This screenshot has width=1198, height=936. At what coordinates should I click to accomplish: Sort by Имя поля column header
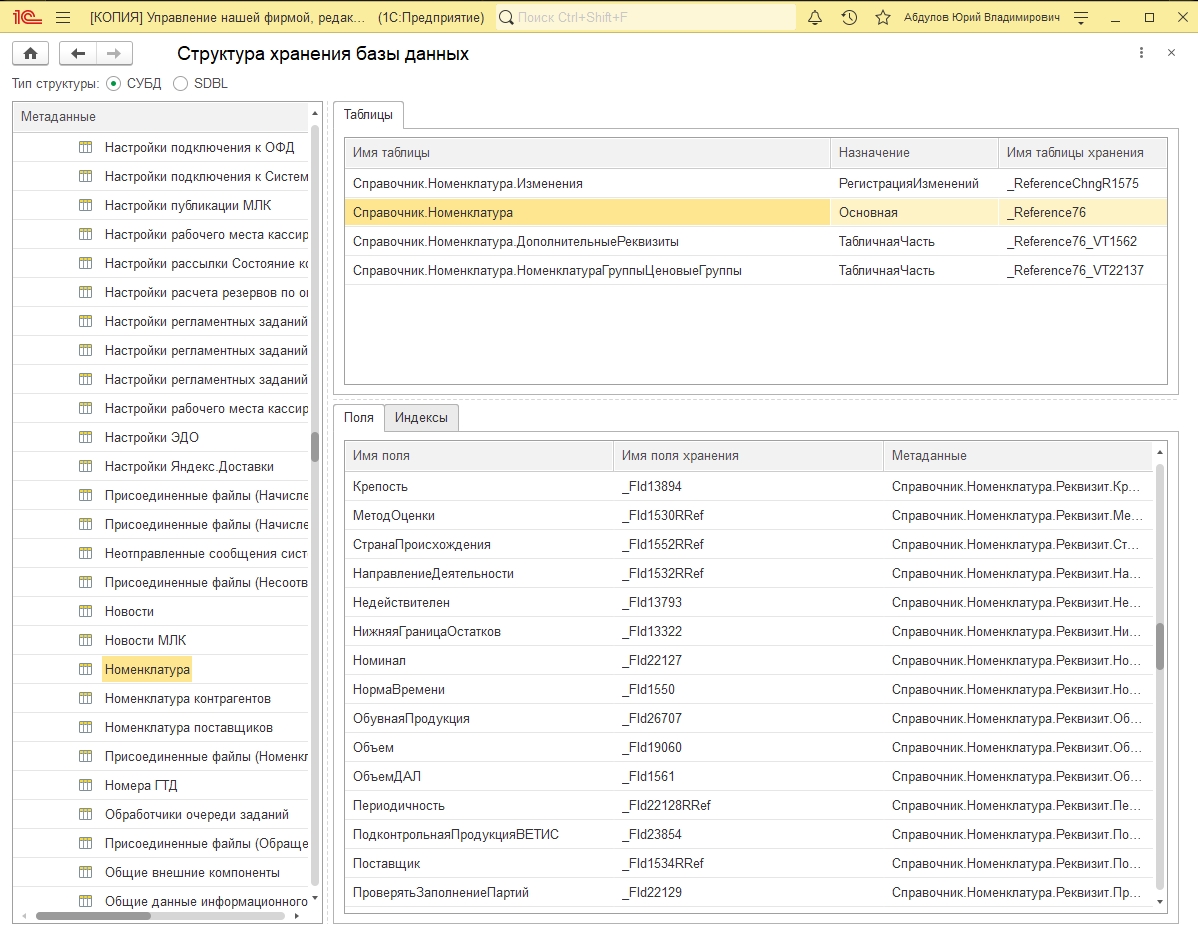(478, 456)
